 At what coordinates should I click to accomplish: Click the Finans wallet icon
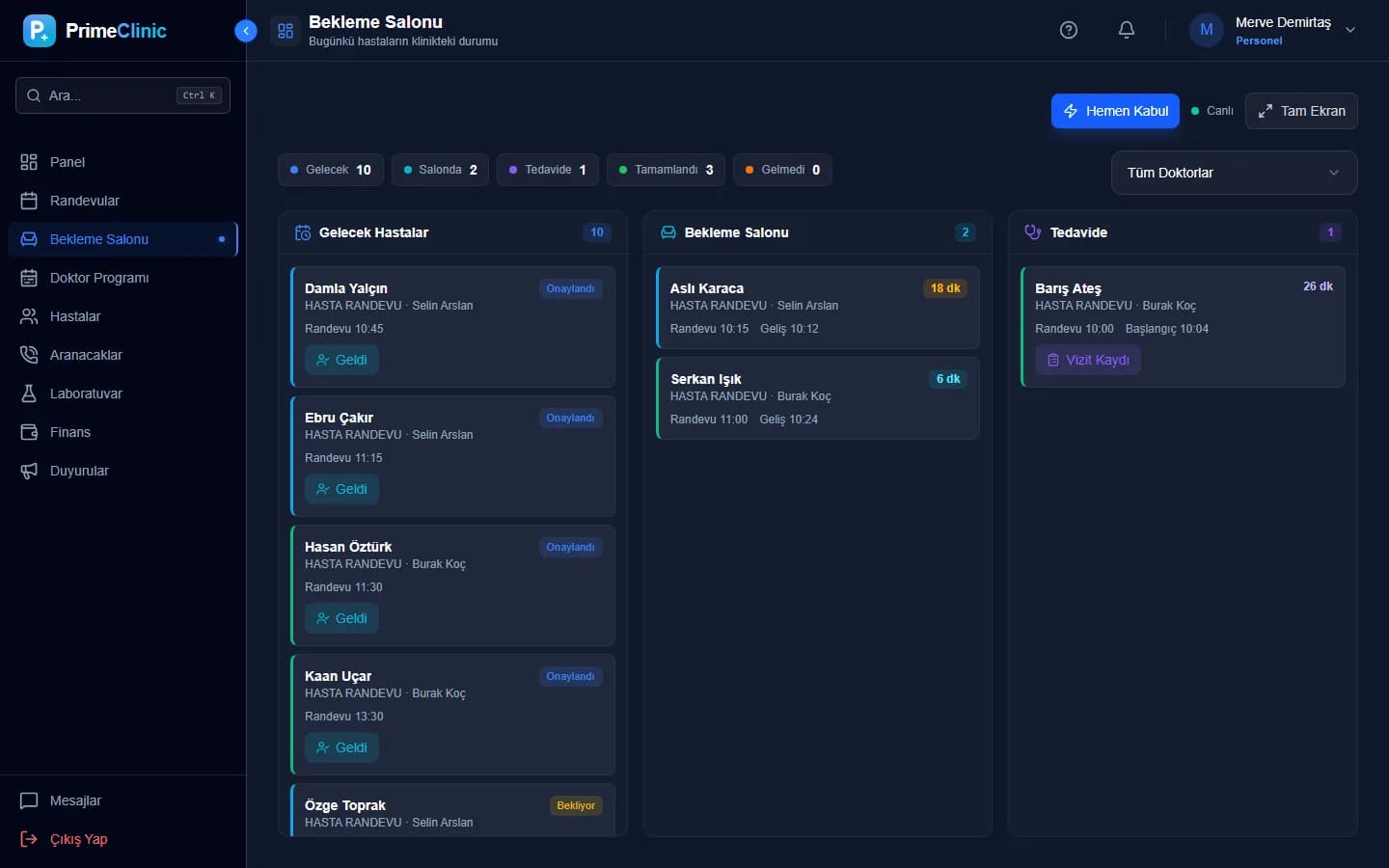tap(29, 432)
